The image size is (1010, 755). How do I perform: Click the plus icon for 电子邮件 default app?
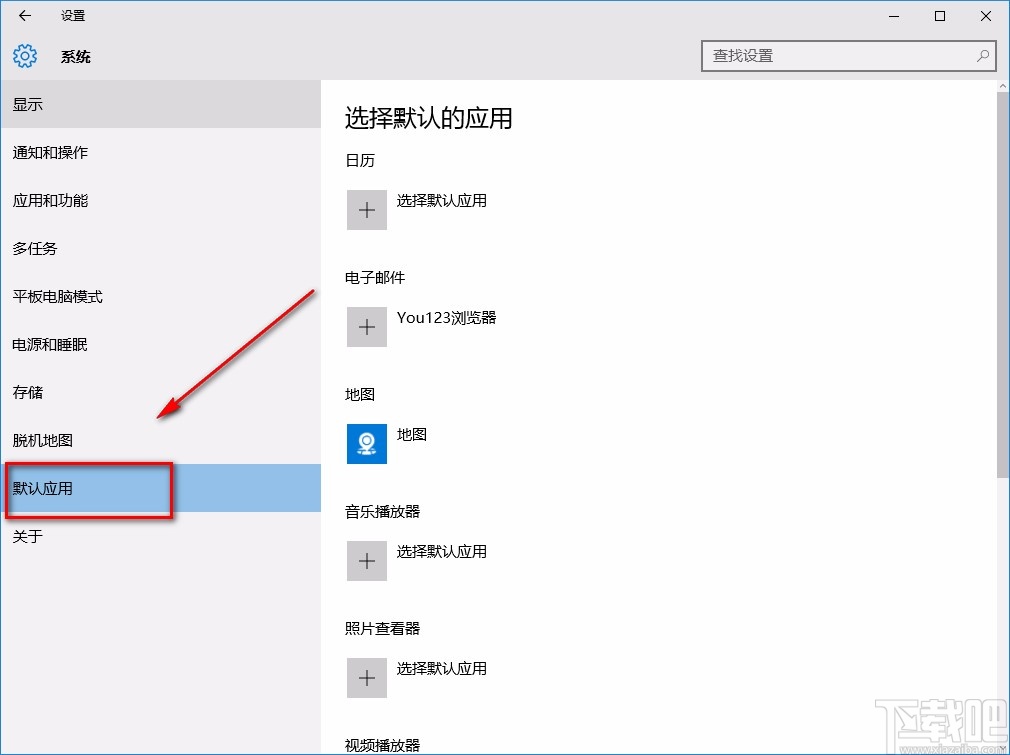click(366, 327)
